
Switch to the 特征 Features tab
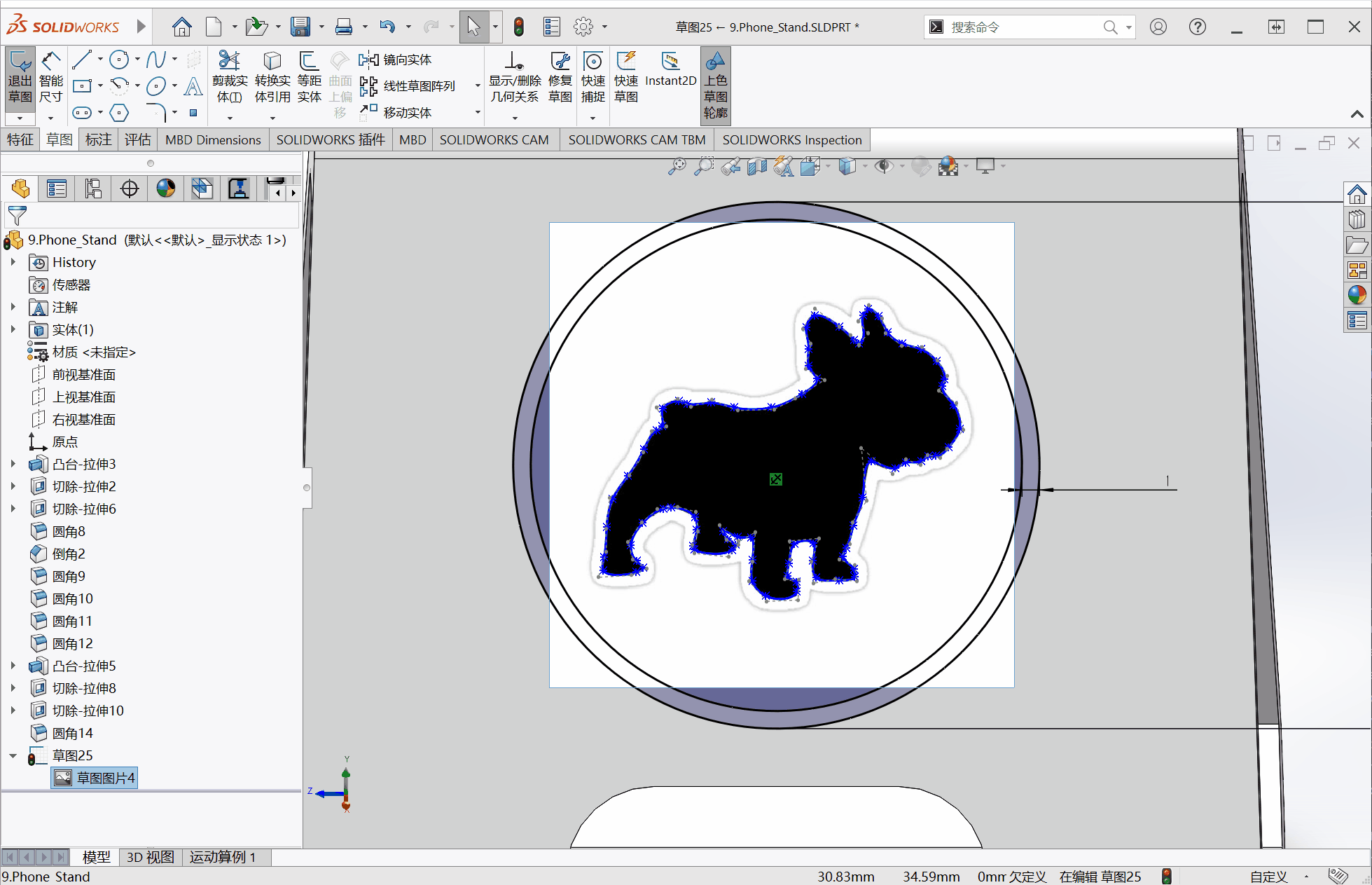pyautogui.click(x=20, y=139)
